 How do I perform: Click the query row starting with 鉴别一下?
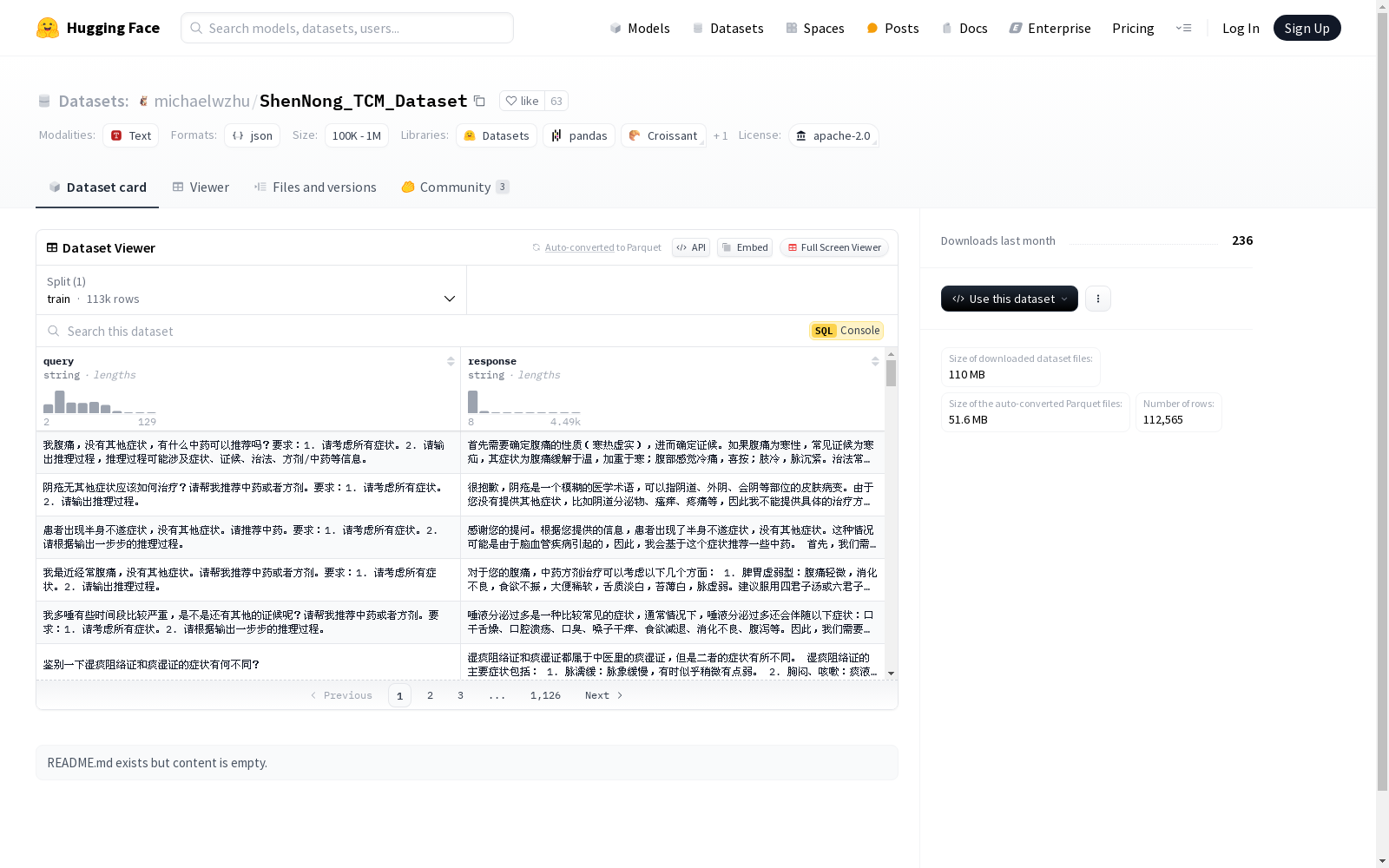pos(248,663)
